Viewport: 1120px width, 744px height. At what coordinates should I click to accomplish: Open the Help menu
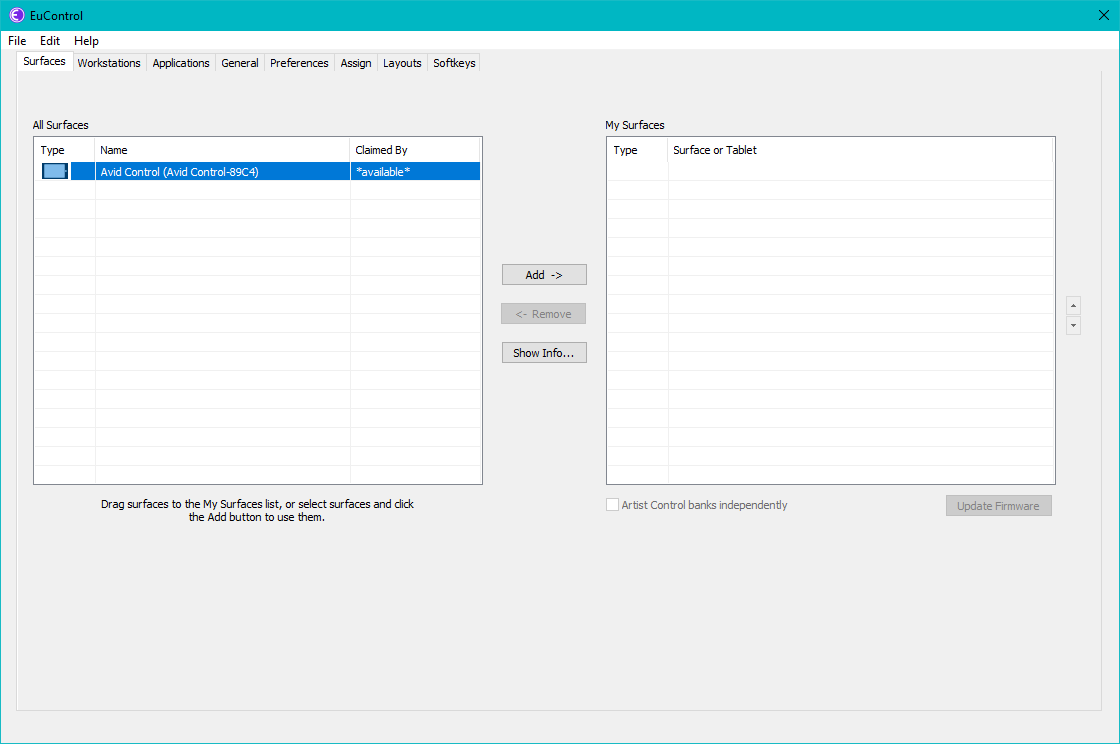click(86, 41)
